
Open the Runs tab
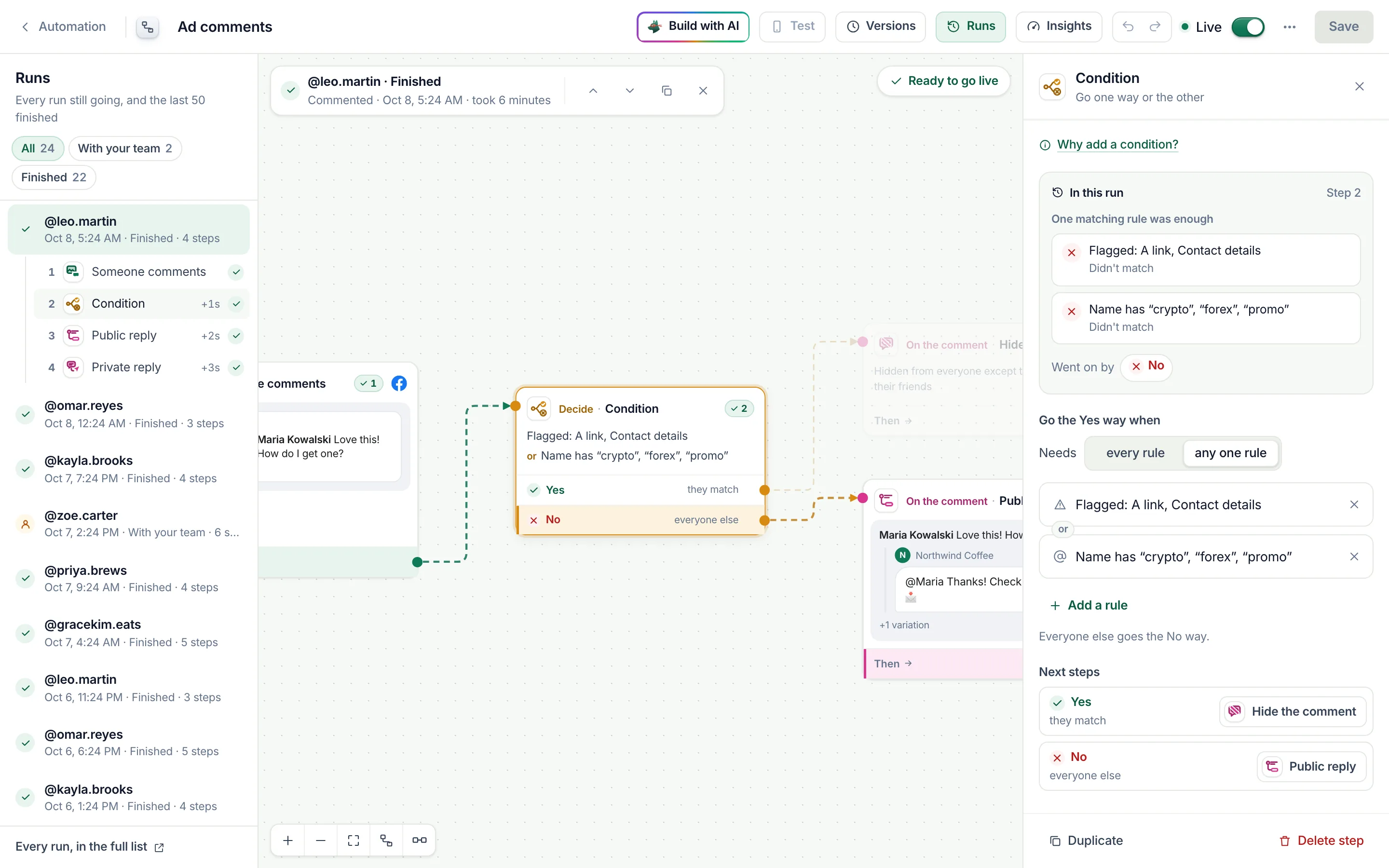pyautogui.click(x=970, y=27)
